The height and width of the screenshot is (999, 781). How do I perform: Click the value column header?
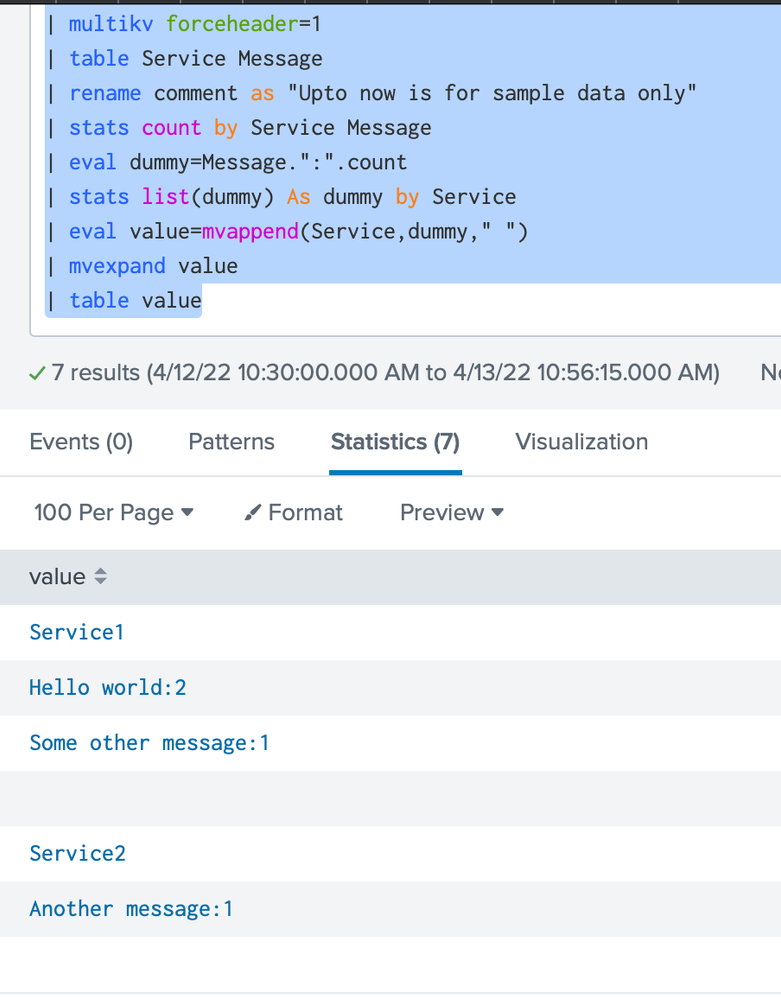57,577
